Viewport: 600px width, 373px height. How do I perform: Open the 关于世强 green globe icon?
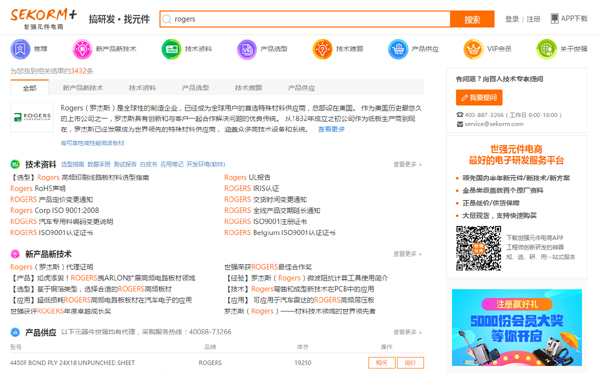pos(546,49)
